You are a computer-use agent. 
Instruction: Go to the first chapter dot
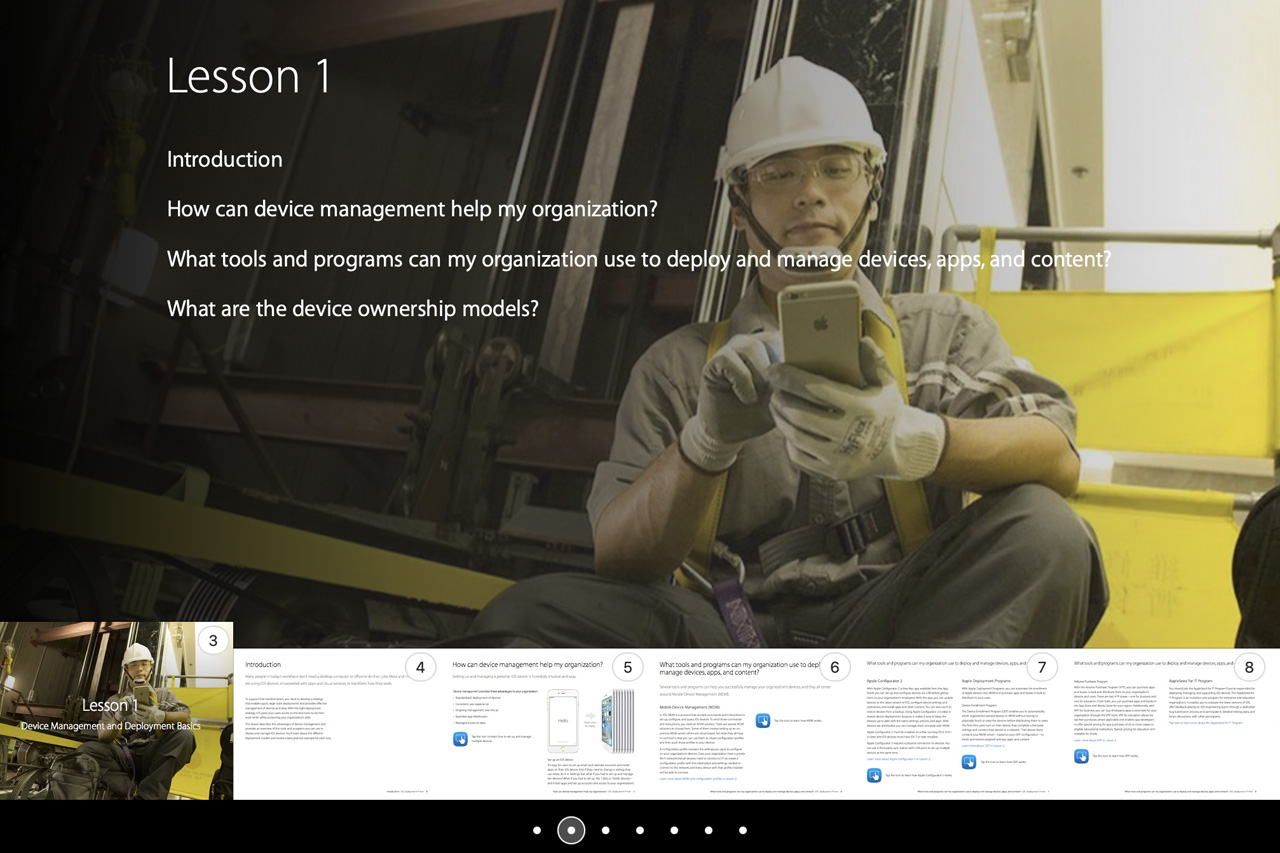point(537,830)
